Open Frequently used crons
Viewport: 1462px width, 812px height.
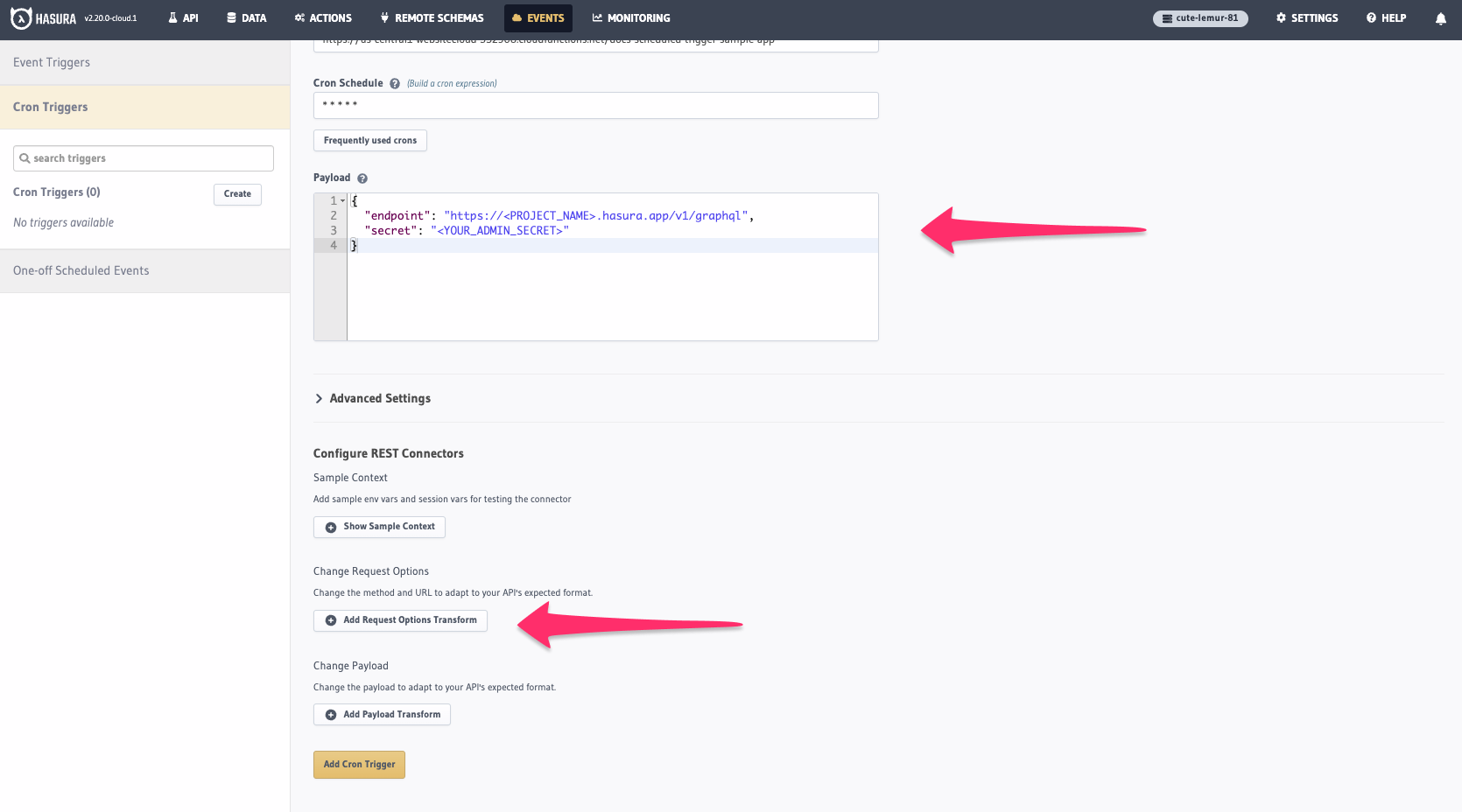[x=369, y=140]
